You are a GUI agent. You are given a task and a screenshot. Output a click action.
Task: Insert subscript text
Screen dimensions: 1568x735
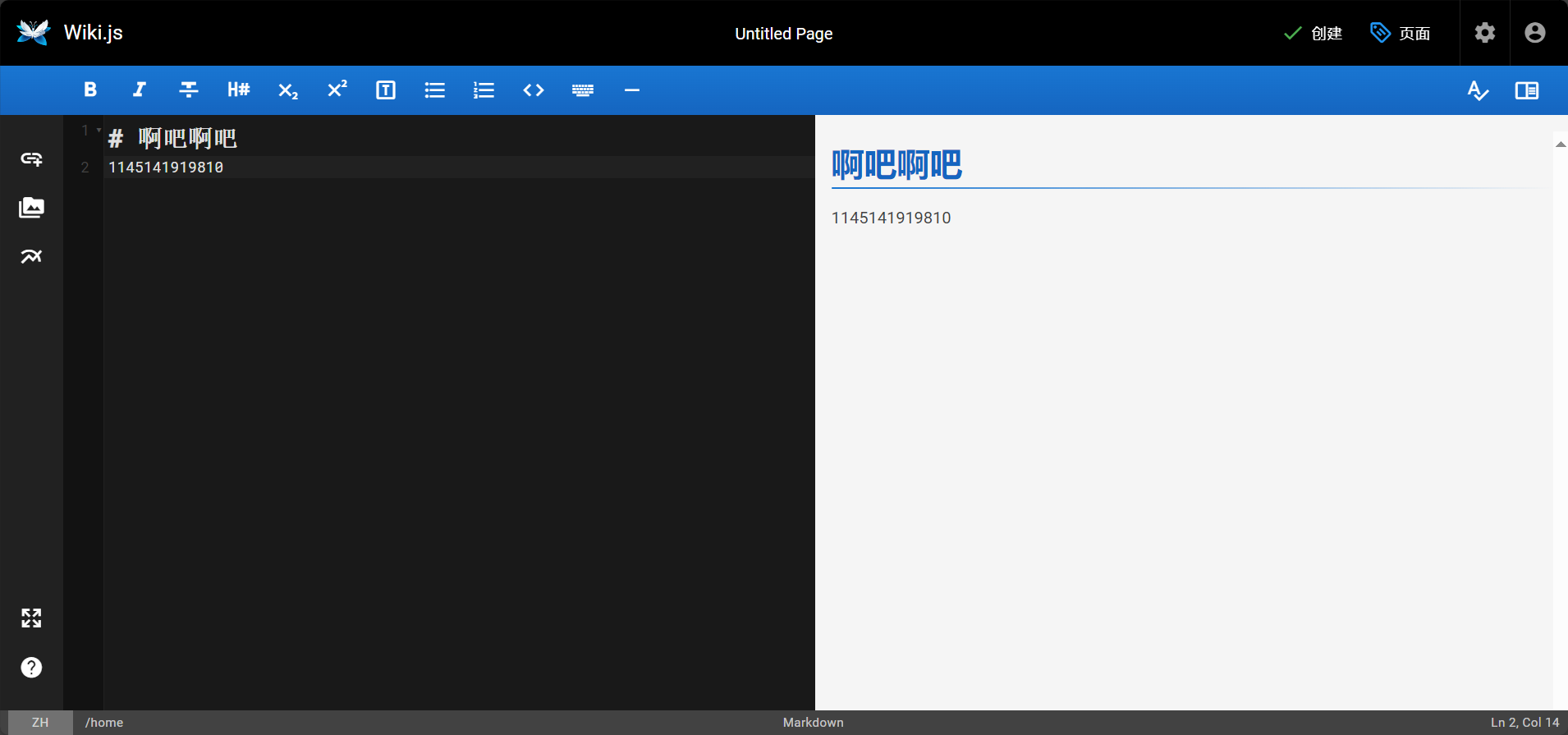pyautogui.click(x=287, y=90)
